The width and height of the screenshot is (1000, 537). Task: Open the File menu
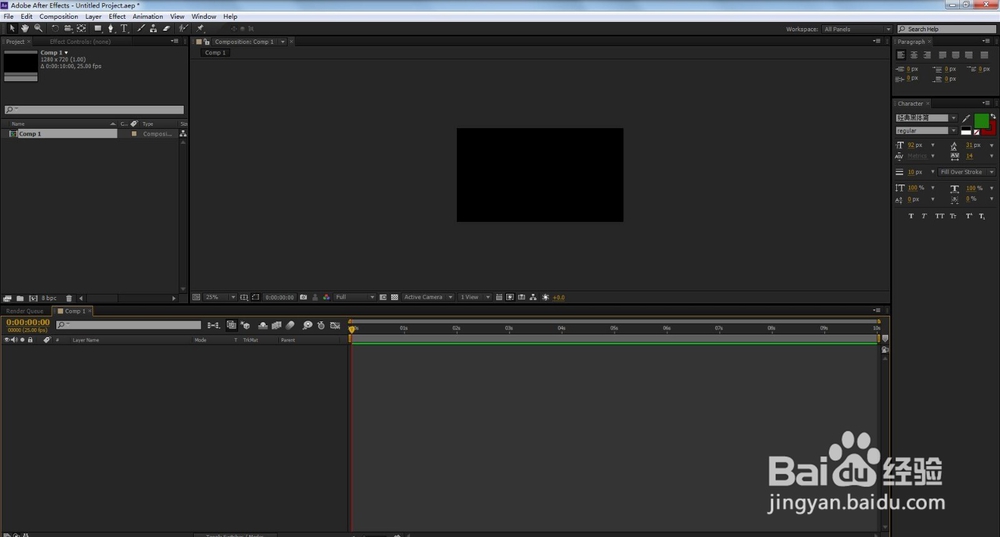pyautogui.click(x=8, y=17)
